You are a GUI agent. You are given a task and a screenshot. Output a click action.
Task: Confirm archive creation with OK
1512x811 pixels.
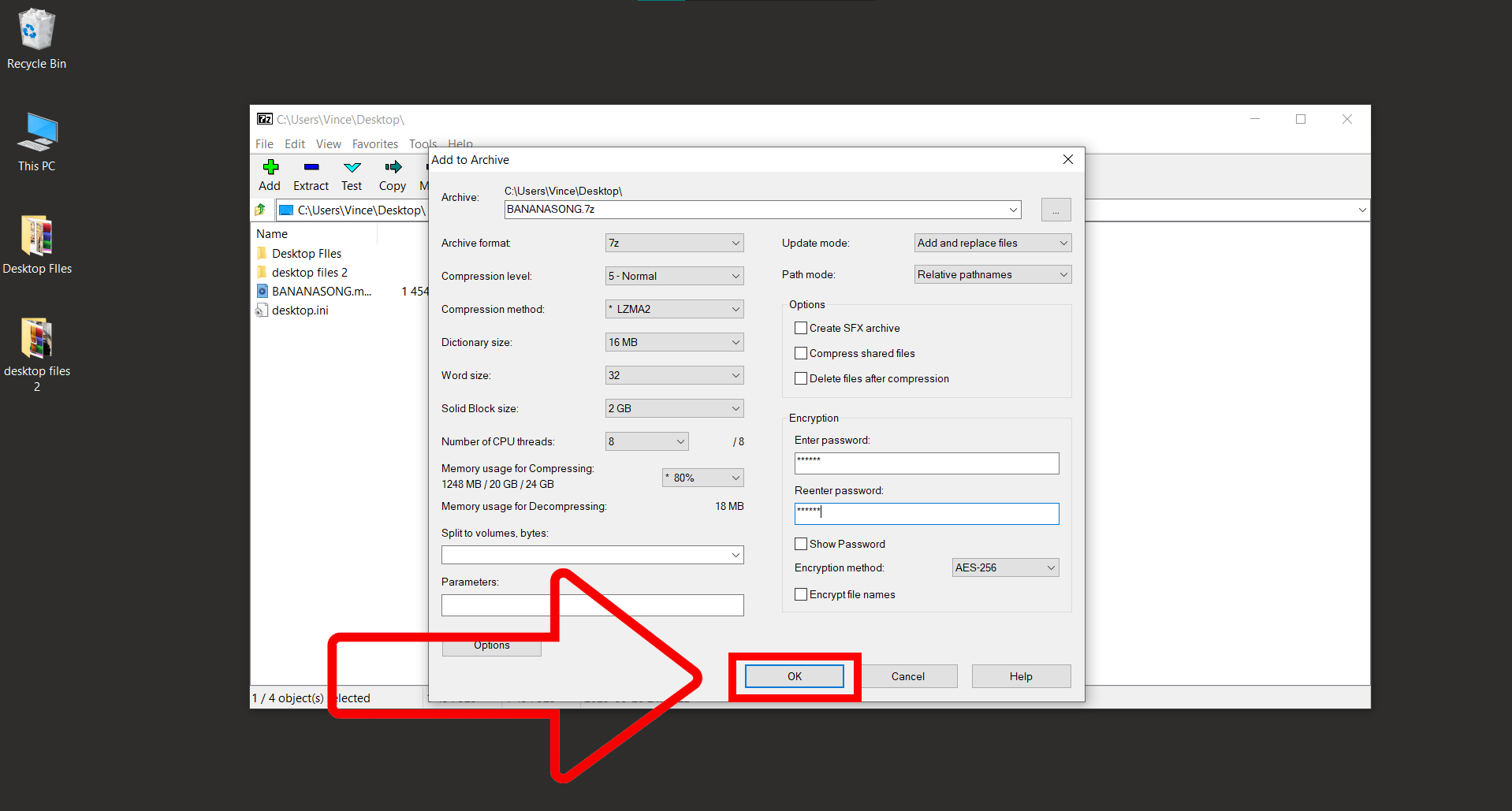click(794, 676)
